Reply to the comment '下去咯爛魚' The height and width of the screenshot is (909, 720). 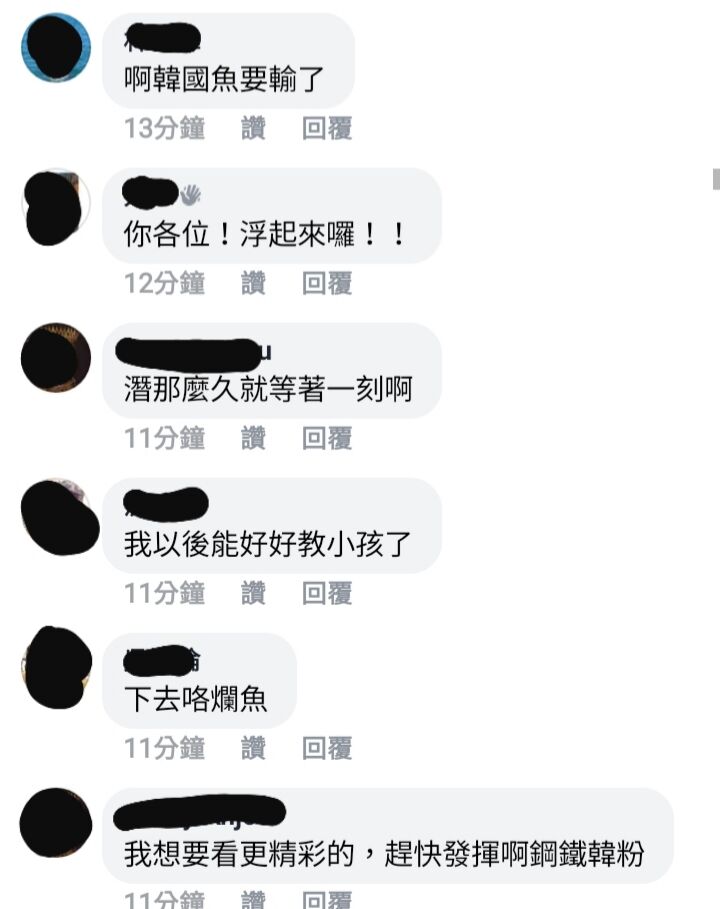pos(327,748)
